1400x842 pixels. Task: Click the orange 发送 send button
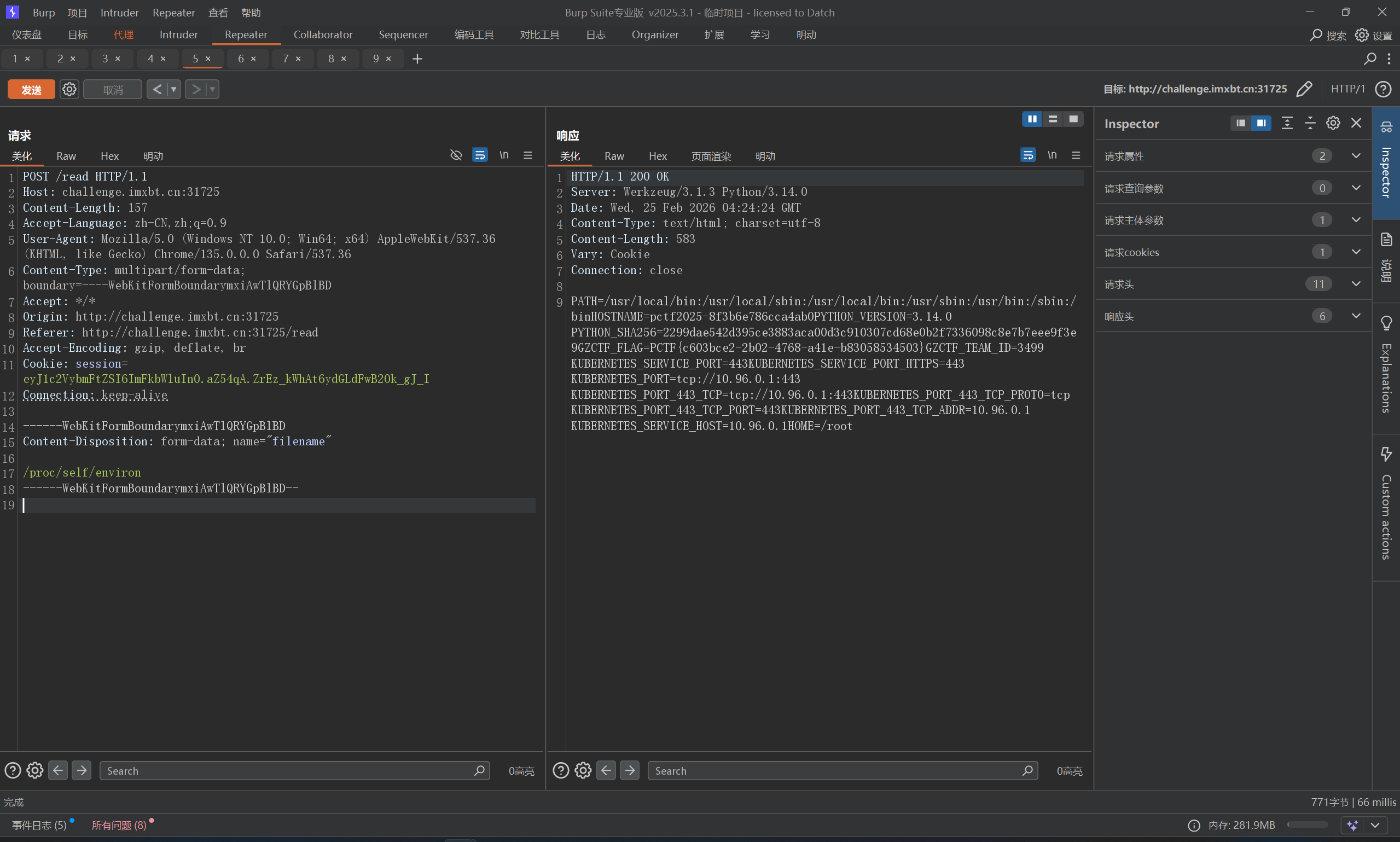(31, 89)
